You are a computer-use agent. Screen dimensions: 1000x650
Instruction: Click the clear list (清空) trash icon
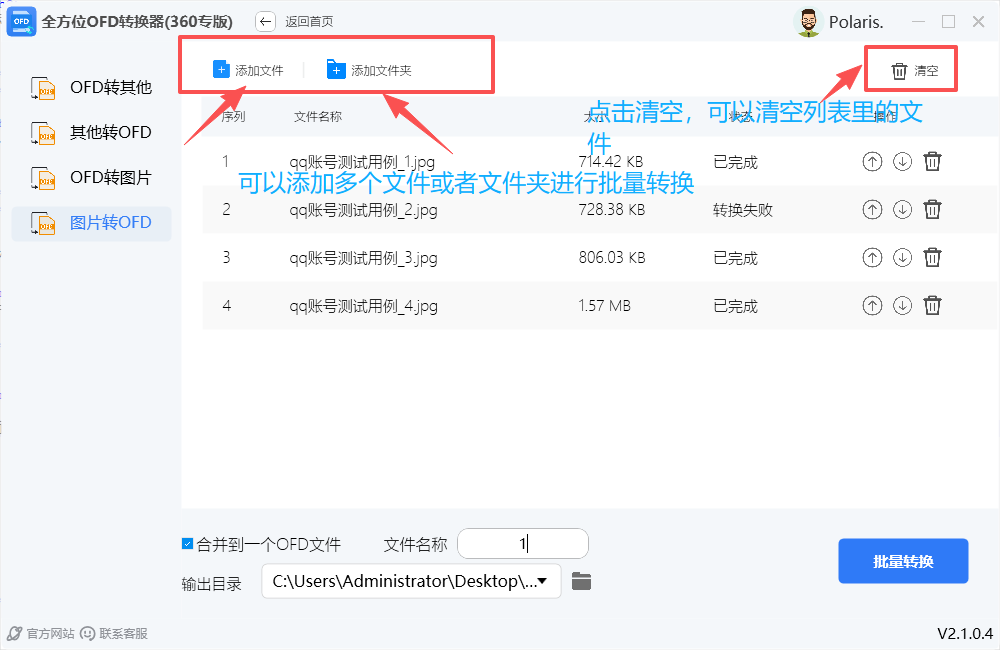pos(899,71)
